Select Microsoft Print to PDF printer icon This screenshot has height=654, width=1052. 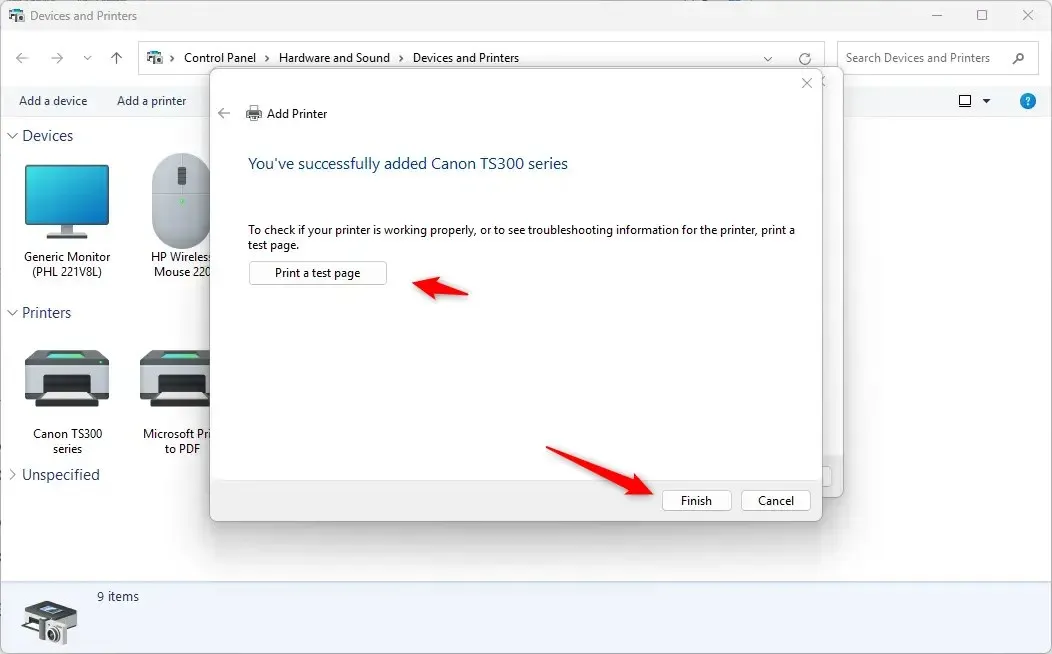pos(175,378)
